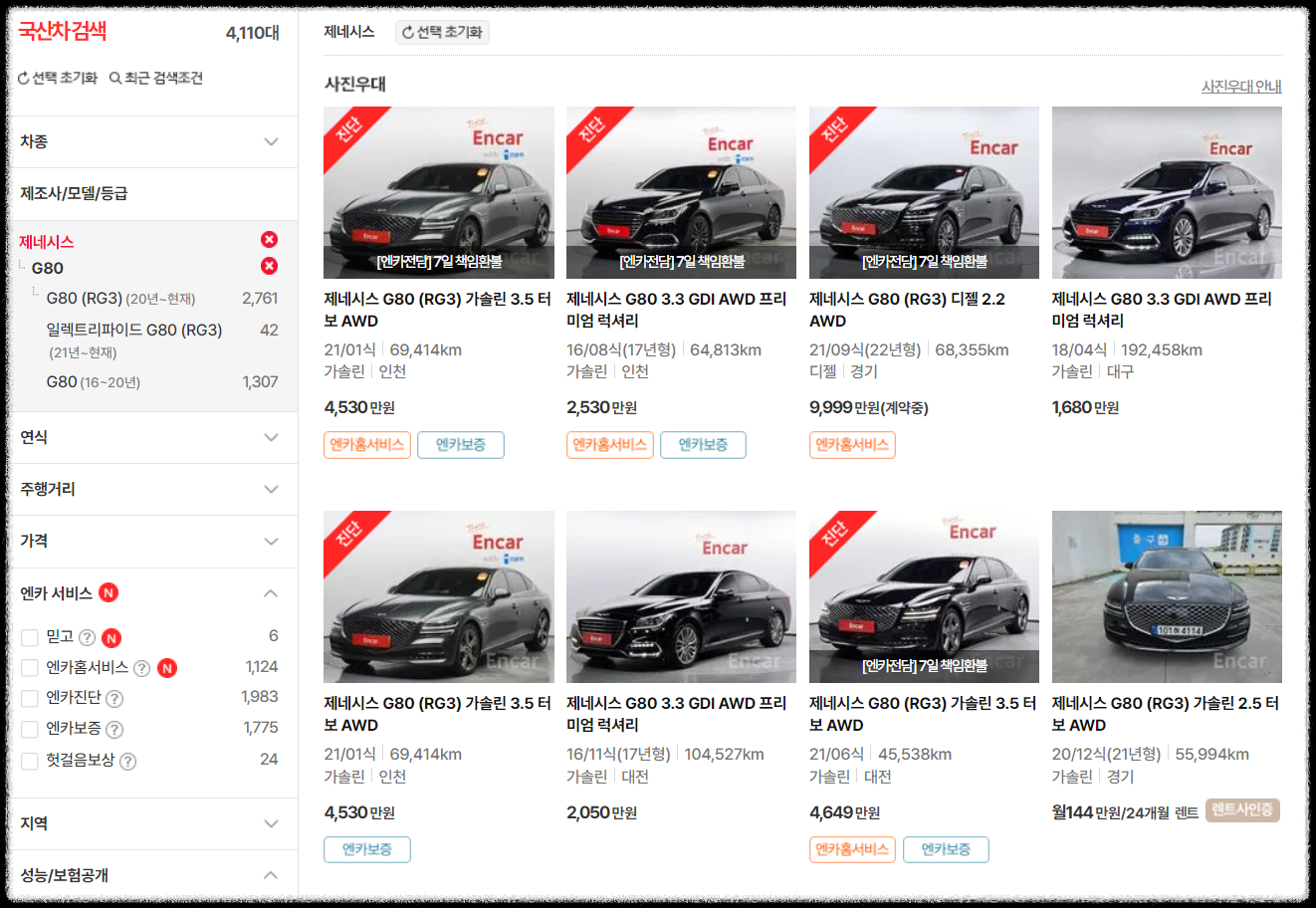Click 제네시스 in the filter tree
Screen dimensions: 1316x908
pyautogui.click(x=47, y=242)
